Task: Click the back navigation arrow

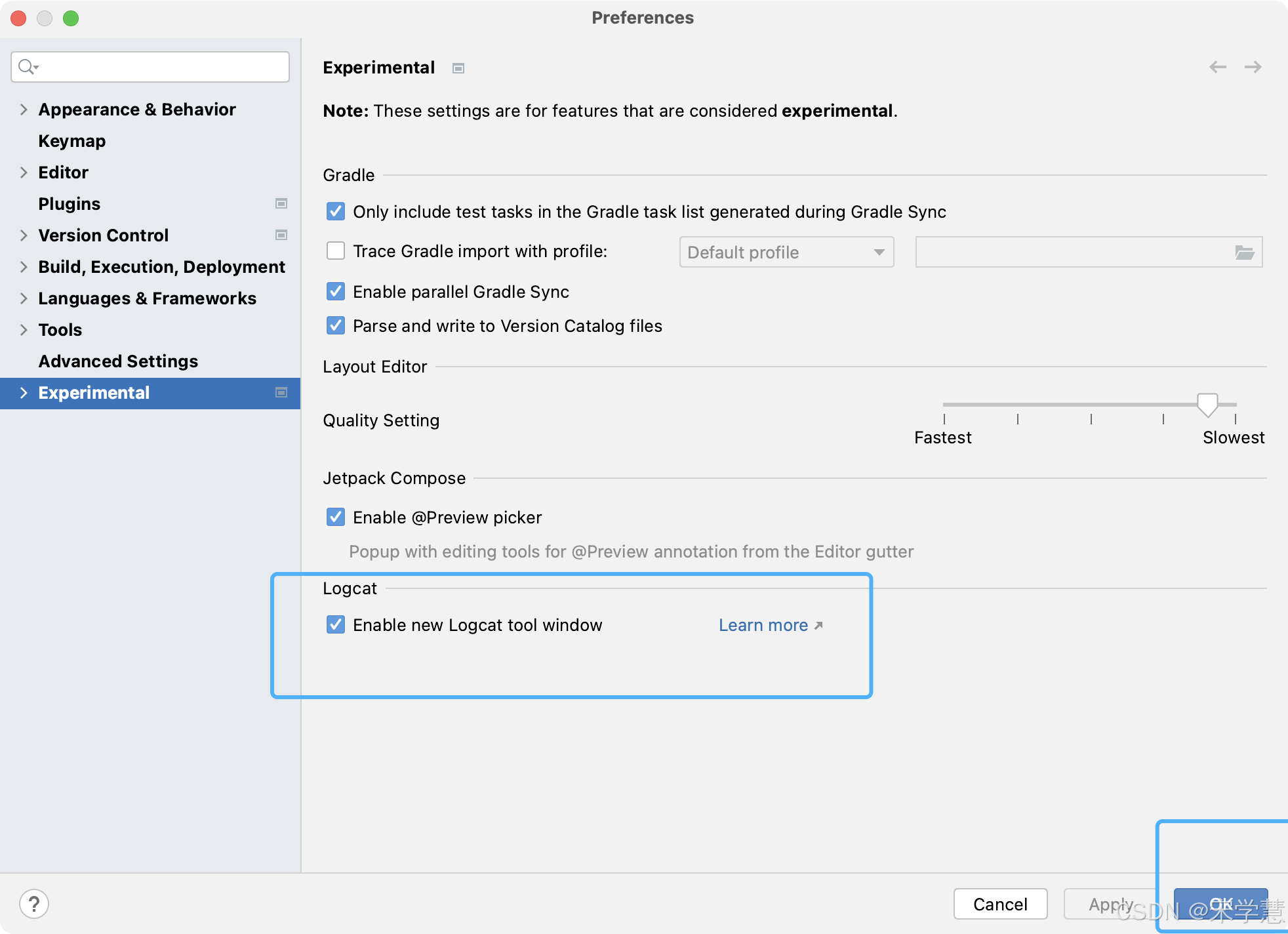Action: coord(1218,67)
